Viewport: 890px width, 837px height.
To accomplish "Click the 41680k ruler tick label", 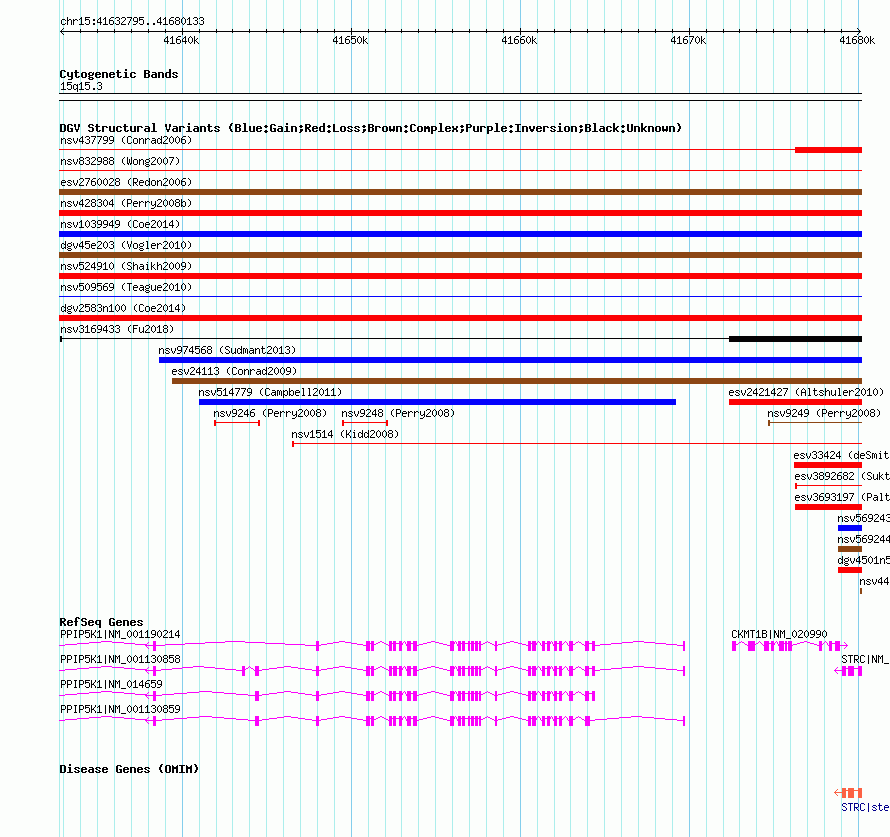I will coord(857,40).
